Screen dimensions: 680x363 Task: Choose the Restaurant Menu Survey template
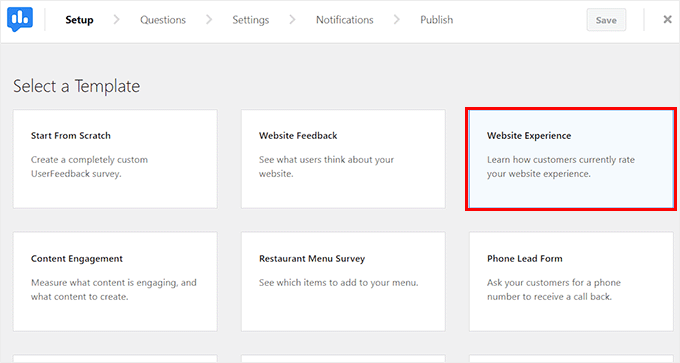pyautogui.click(x=343, y=281)
